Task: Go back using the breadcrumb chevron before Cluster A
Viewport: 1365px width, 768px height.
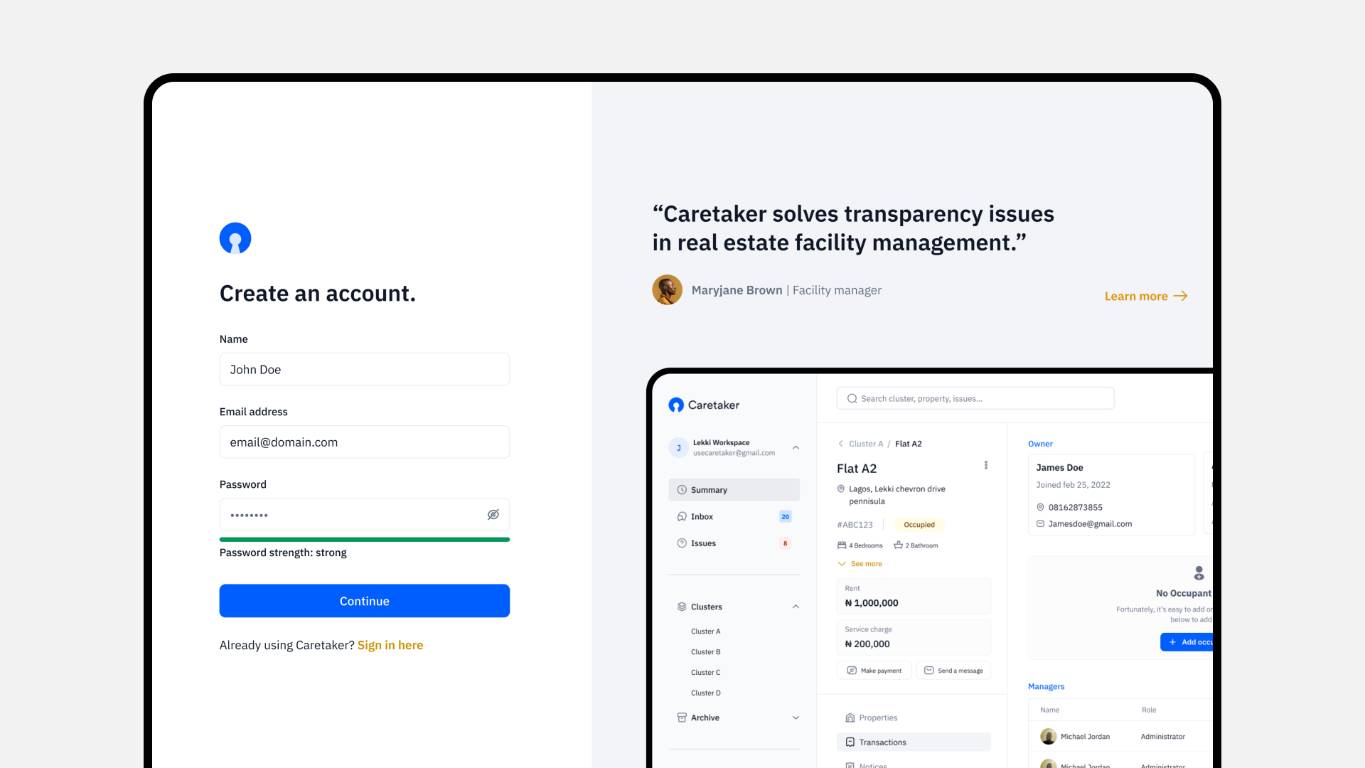Action: 841,444
